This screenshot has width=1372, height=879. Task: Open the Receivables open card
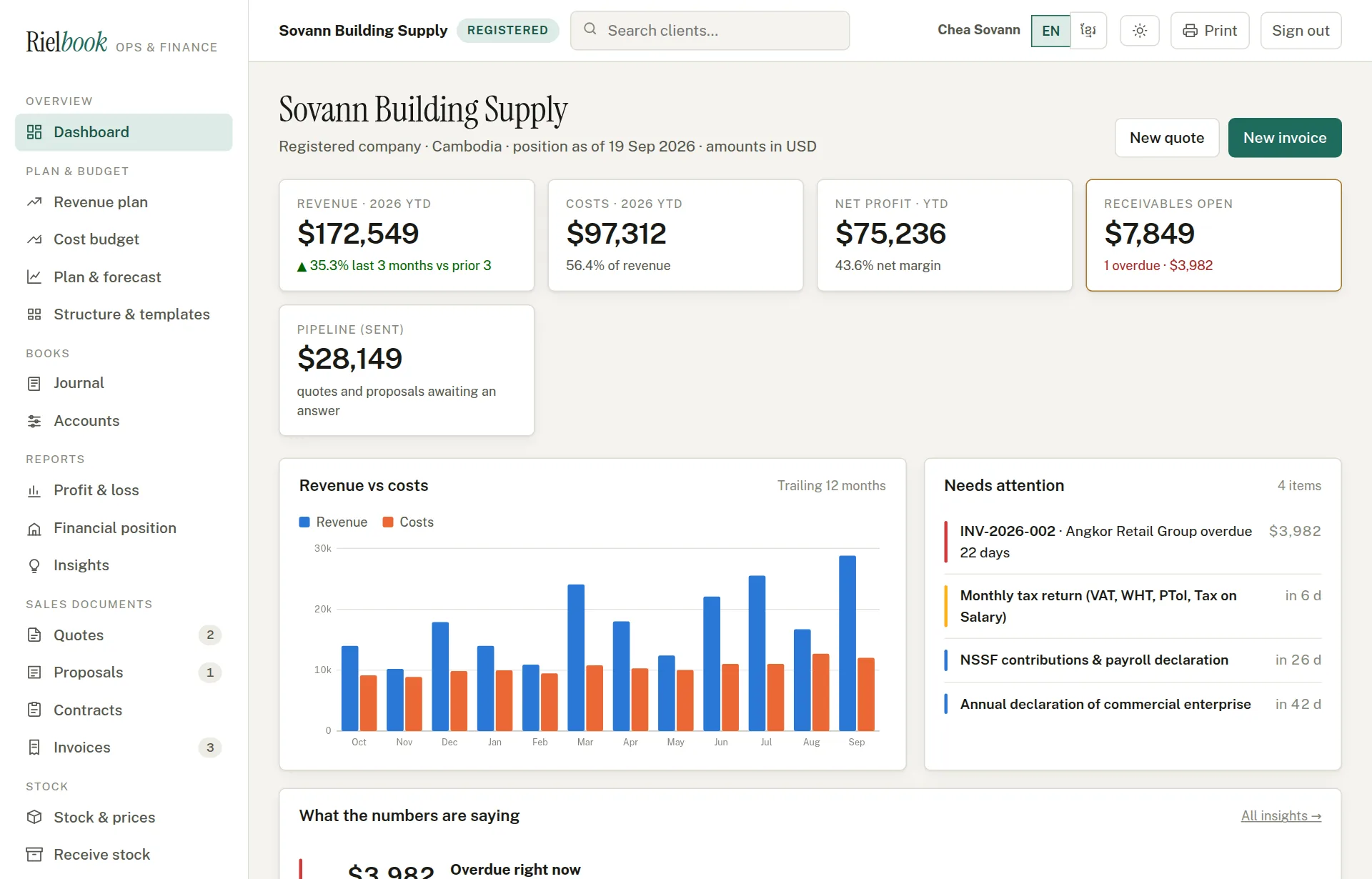(1213, 235)
